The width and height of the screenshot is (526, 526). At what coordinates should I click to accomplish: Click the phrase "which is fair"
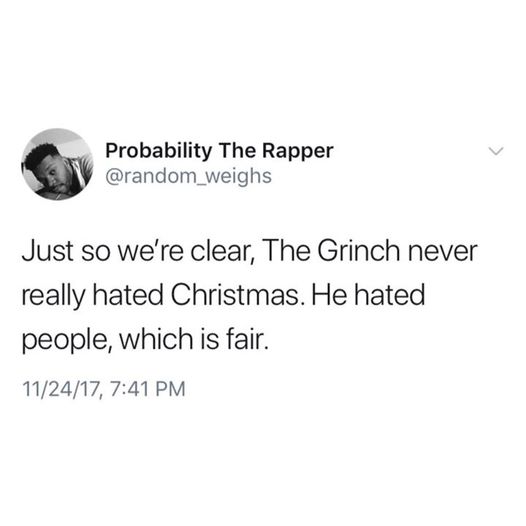pos(194,339)
